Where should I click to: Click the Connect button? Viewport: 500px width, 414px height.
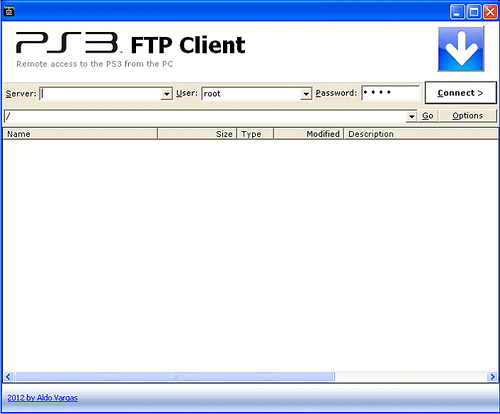(x=461, y=93)
